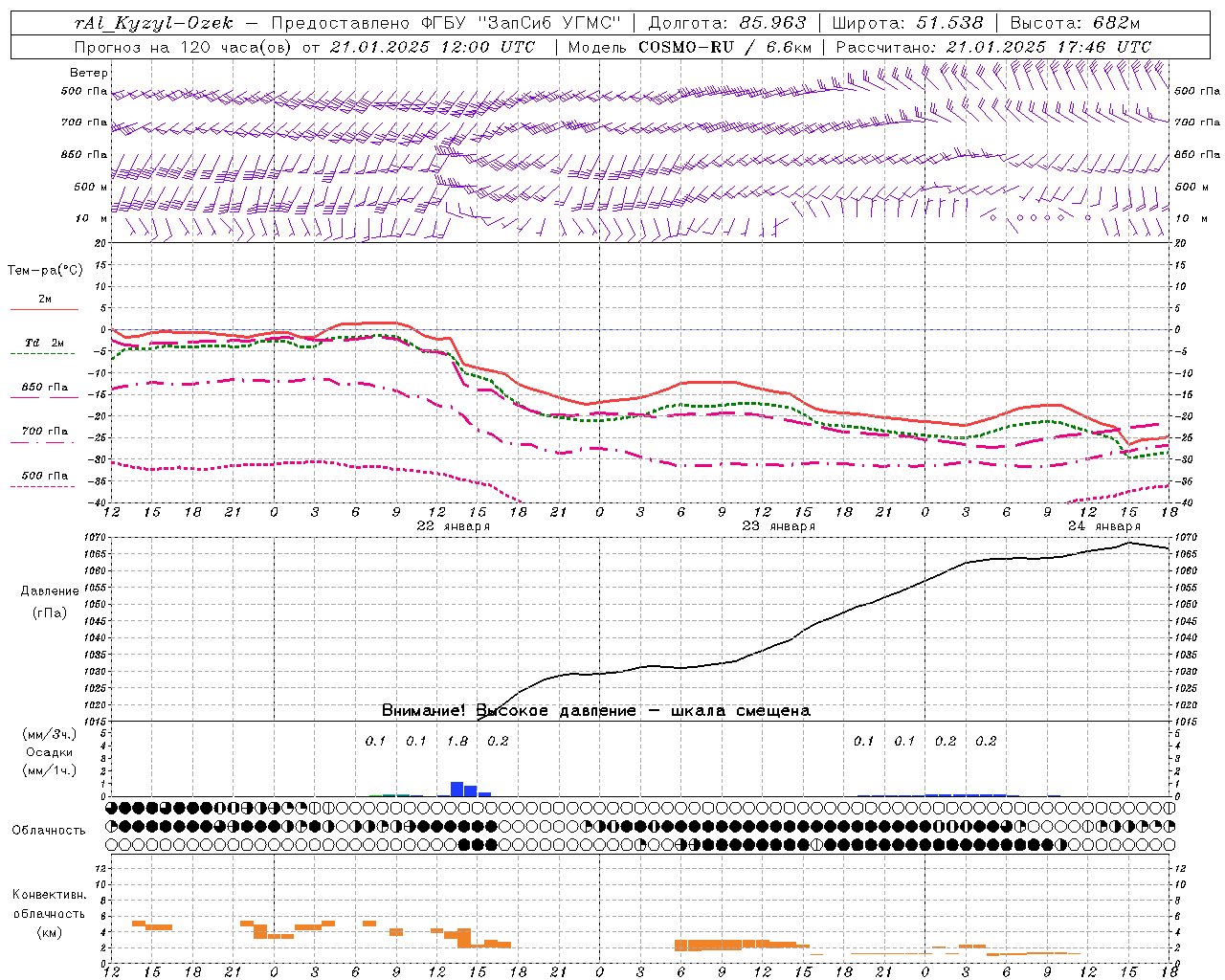Click the 1070 tick on the left pressure axis
This screenshot has height=980, width=1225.
pos(97,538)
